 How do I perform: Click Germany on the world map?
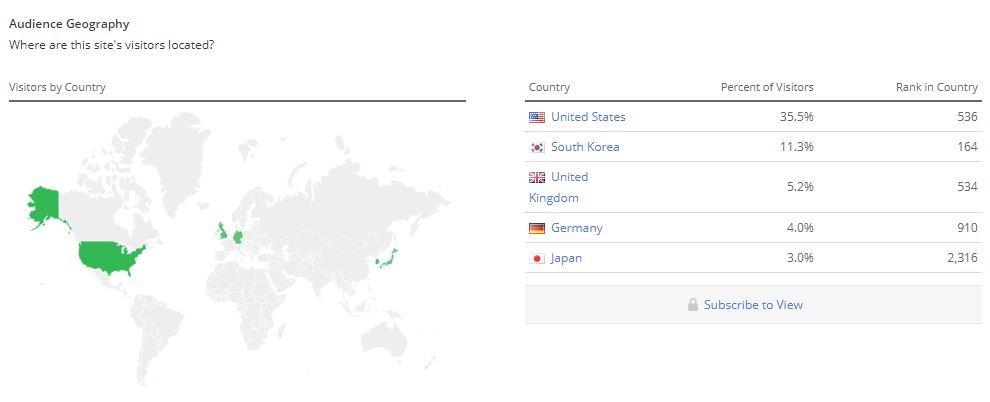[237, 238]
